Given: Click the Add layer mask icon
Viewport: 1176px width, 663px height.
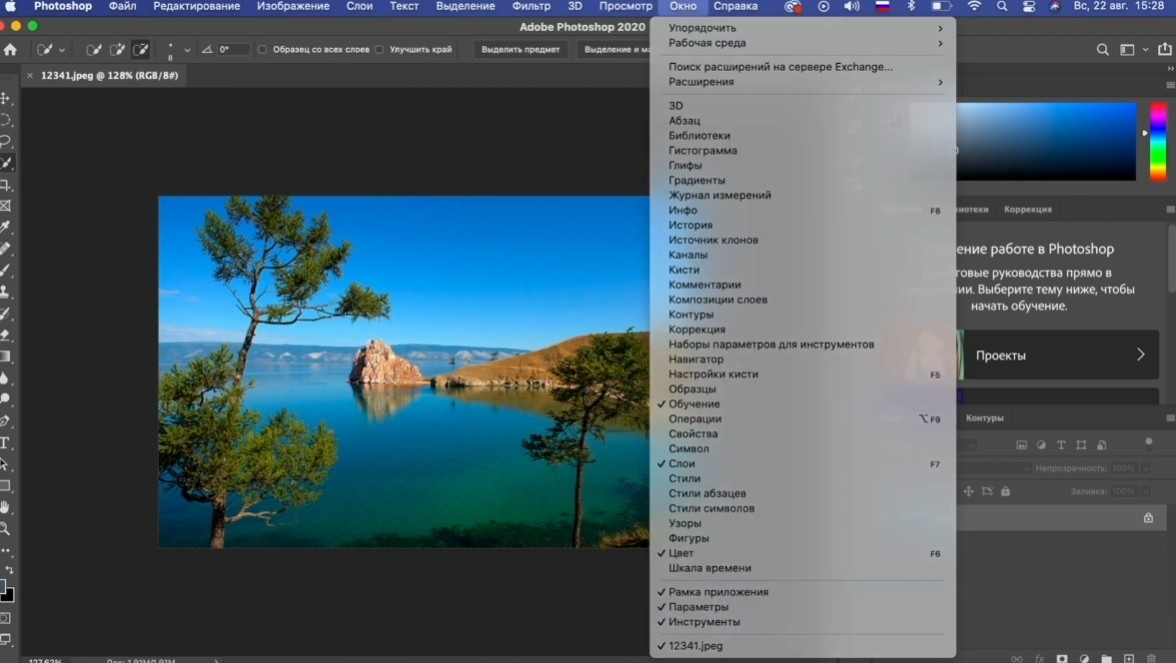Looking at the screenshot, I should 1062,658.
